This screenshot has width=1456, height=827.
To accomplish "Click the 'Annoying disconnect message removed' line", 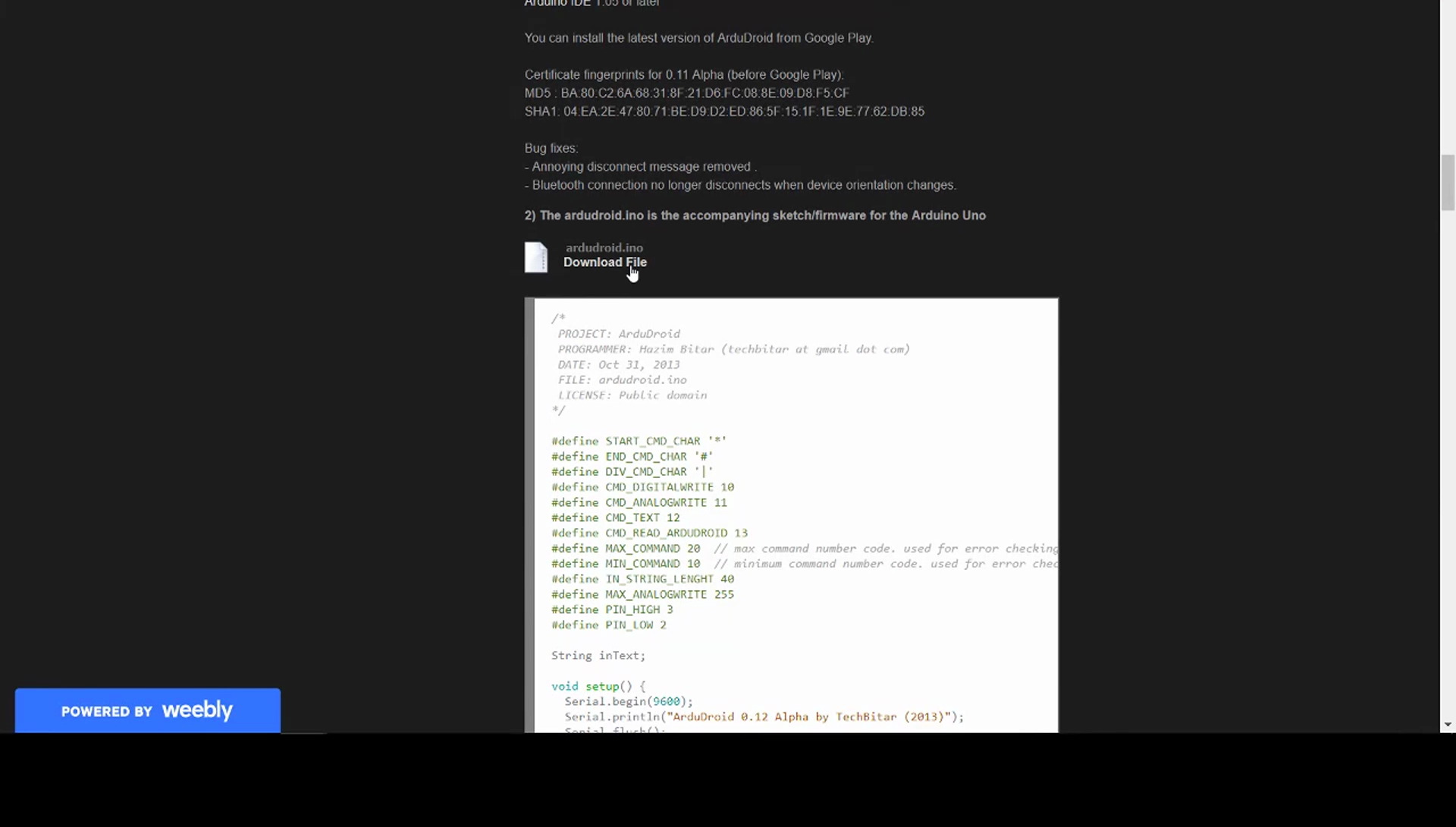I will (641, 167).
